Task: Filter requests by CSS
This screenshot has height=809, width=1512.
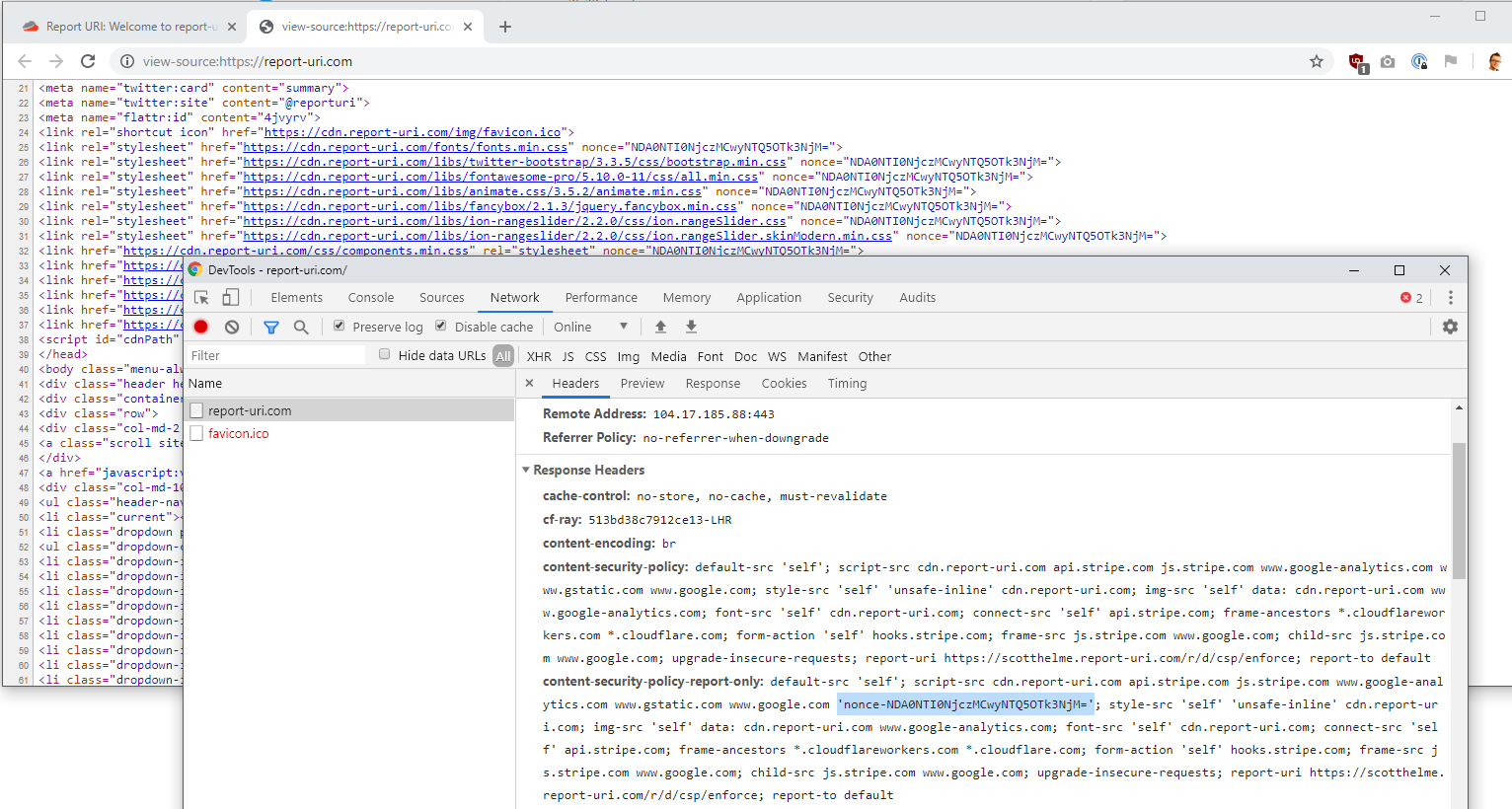Action: 596,356
